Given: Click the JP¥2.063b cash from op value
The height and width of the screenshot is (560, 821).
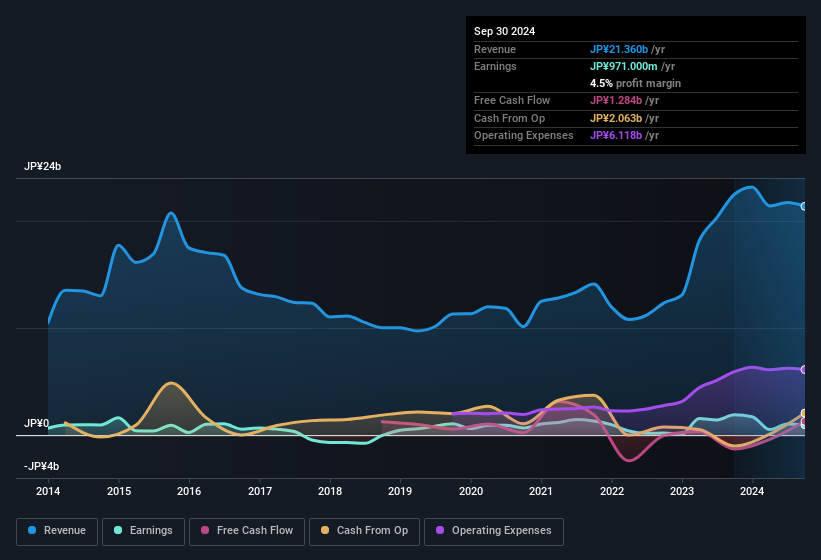Looking at the screenshot, I should [x=616, y=118].
